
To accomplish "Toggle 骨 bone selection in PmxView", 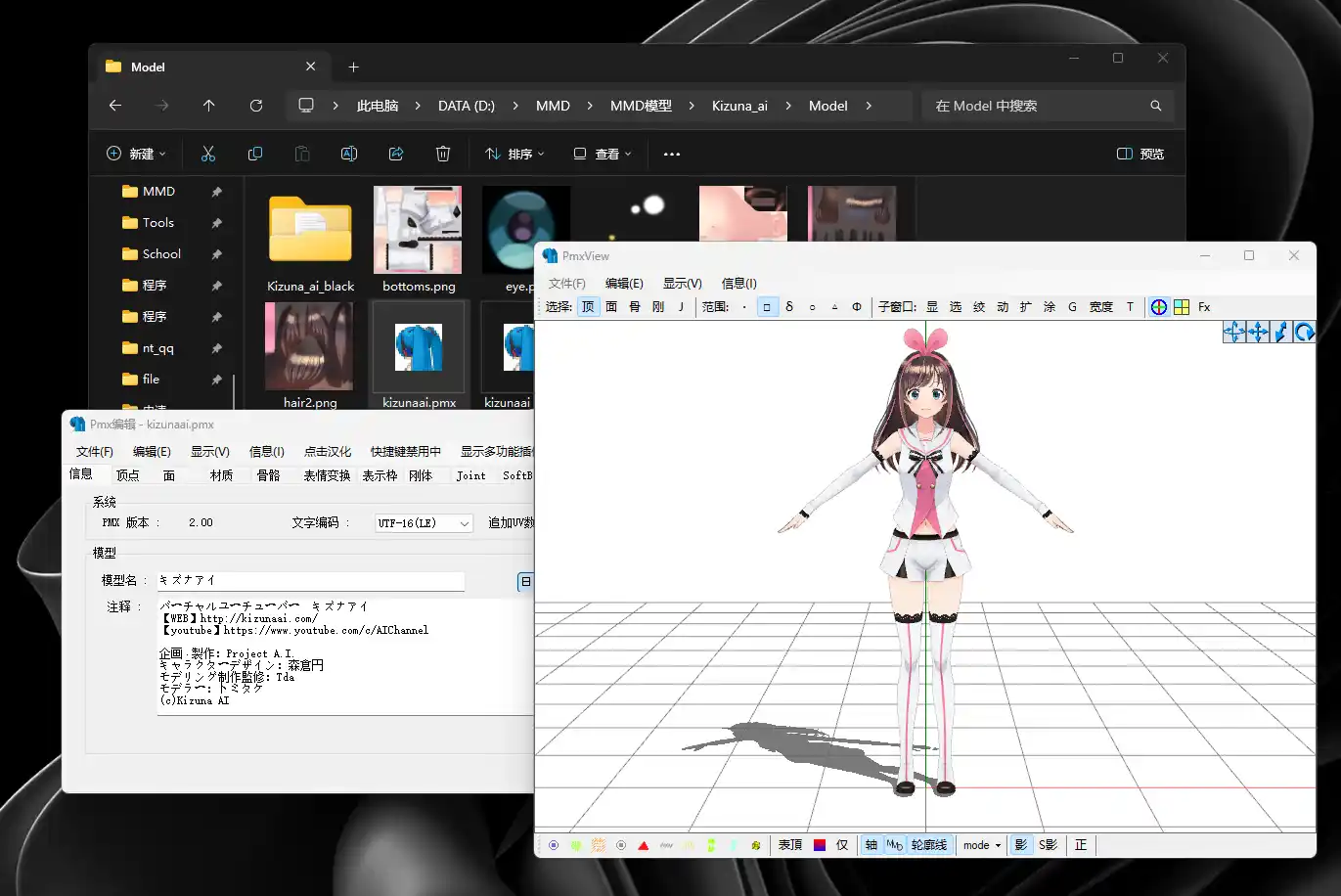I will 635,307.
